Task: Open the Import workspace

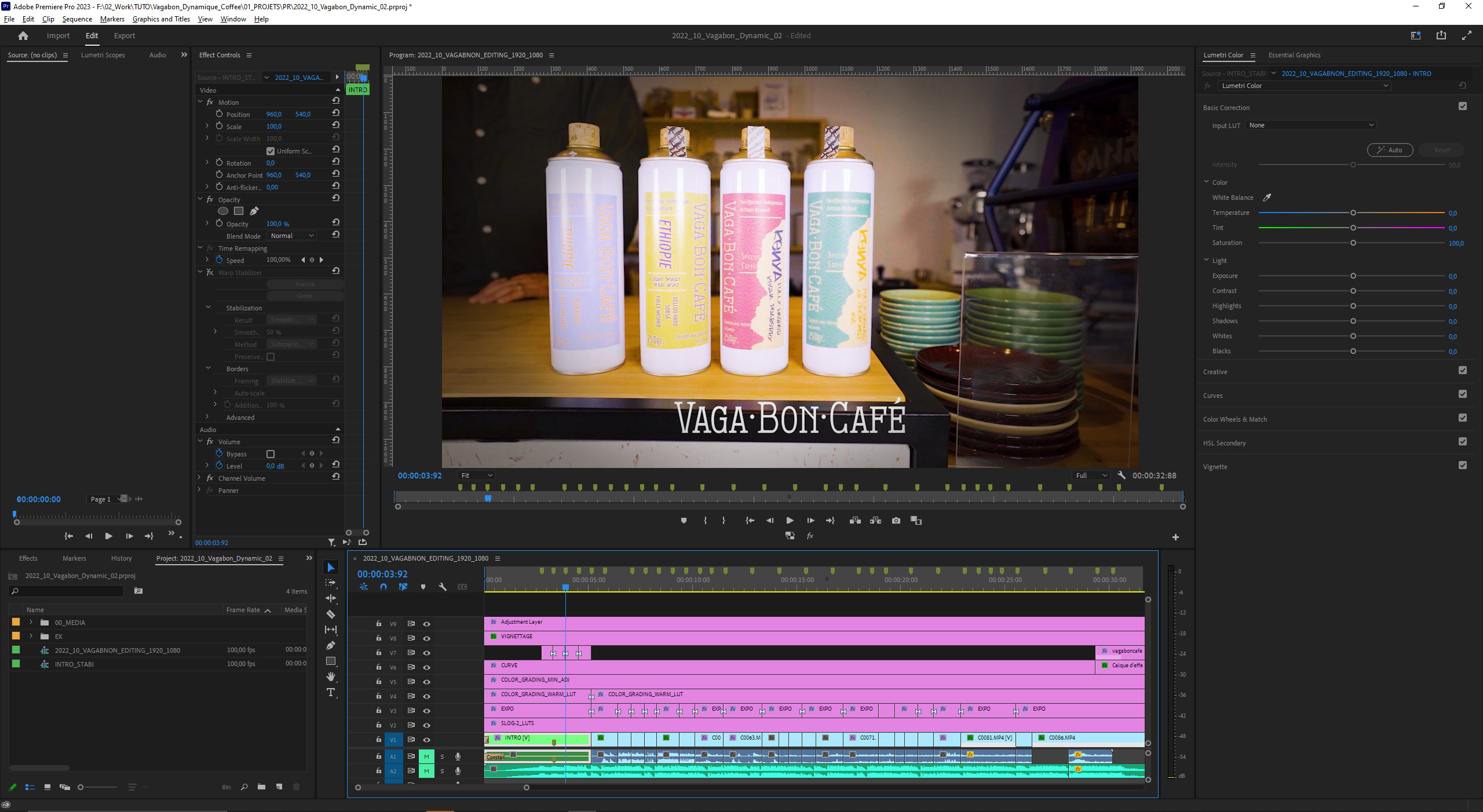Action: [x=58, y=36]
